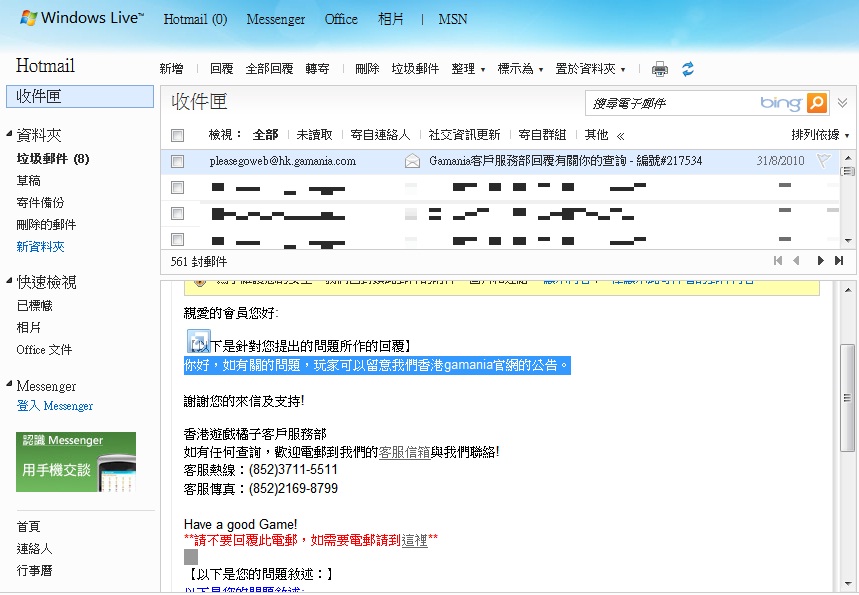Open the 標示為 dropdown menu

(x=520, y=69)
